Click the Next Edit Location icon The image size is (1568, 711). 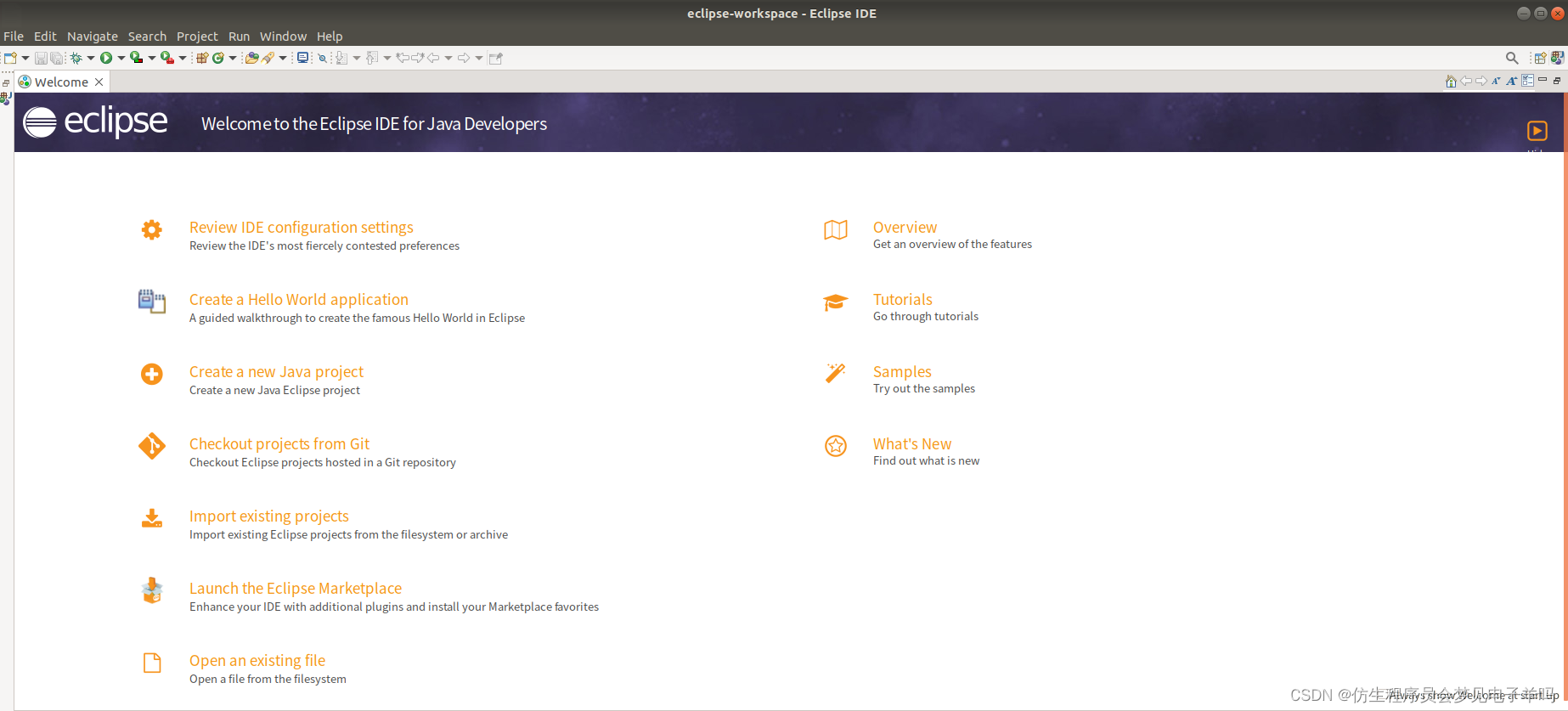[x=418, y=58]
